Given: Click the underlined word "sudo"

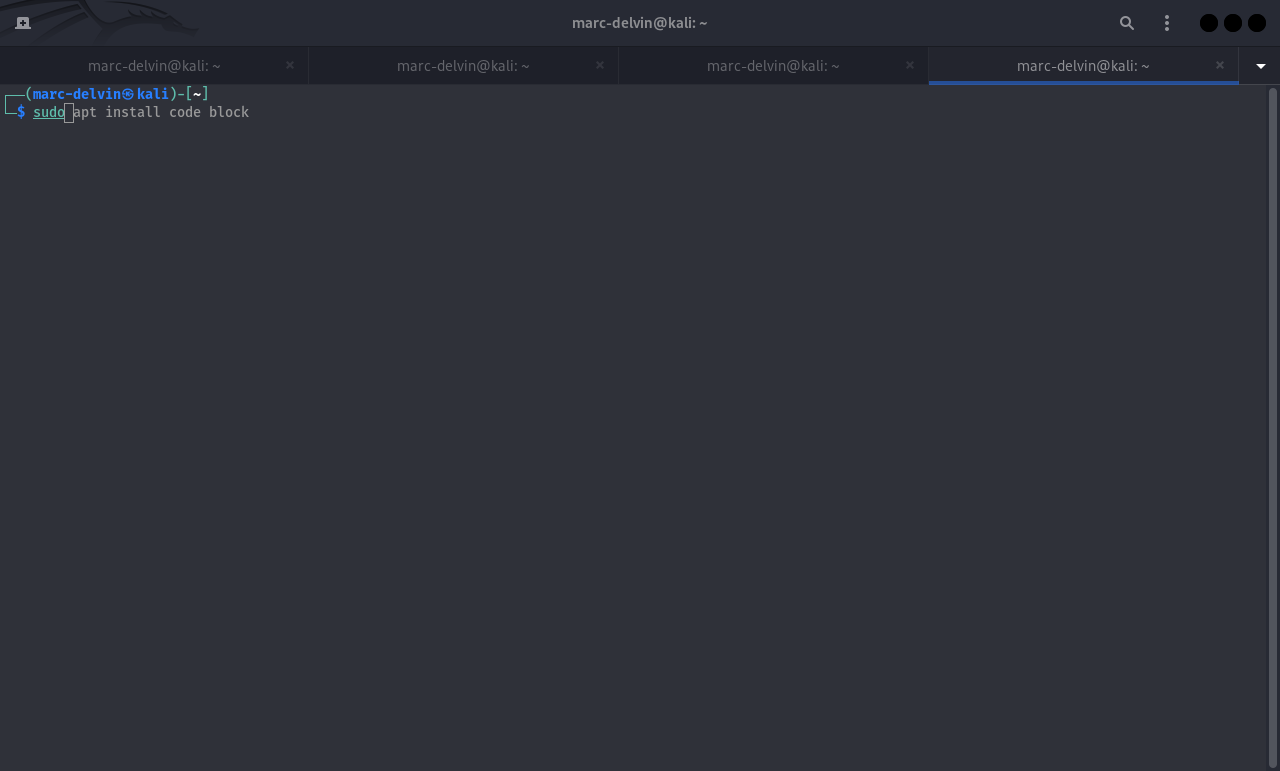Looking at the screenshot, I should click(49, 112).
